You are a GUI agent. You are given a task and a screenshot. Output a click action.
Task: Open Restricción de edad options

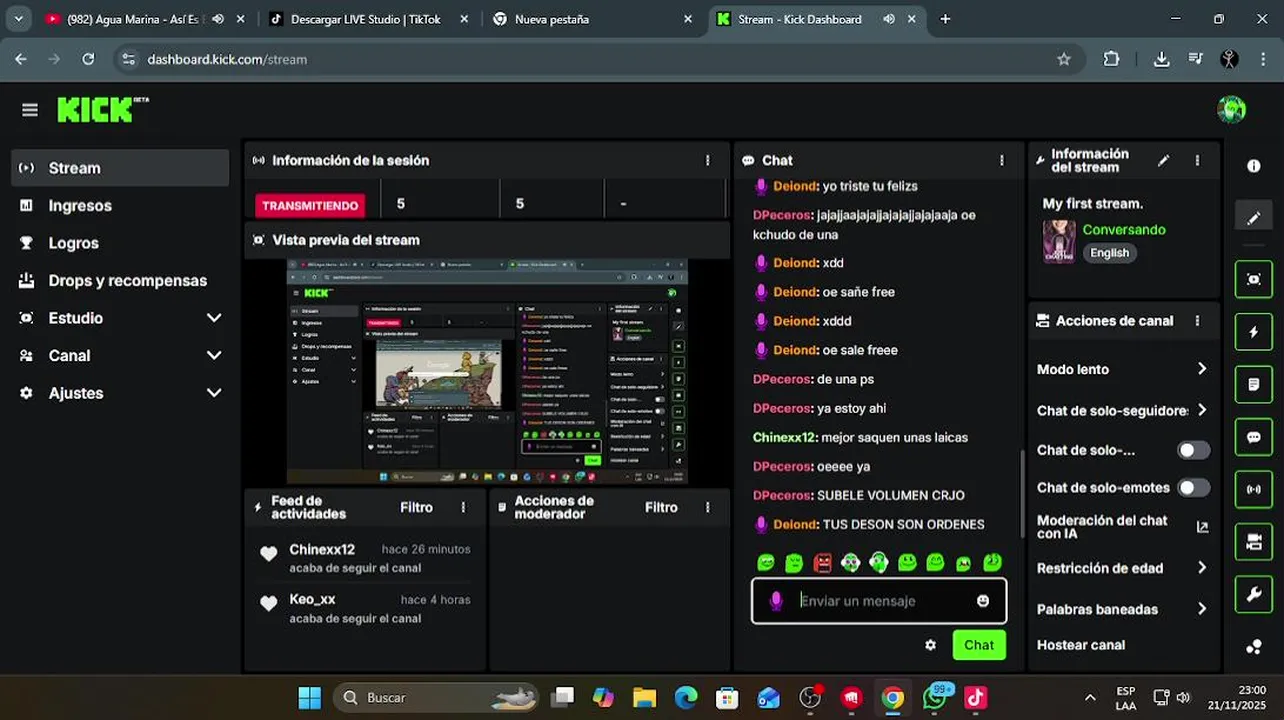(x=1122, y=568)
